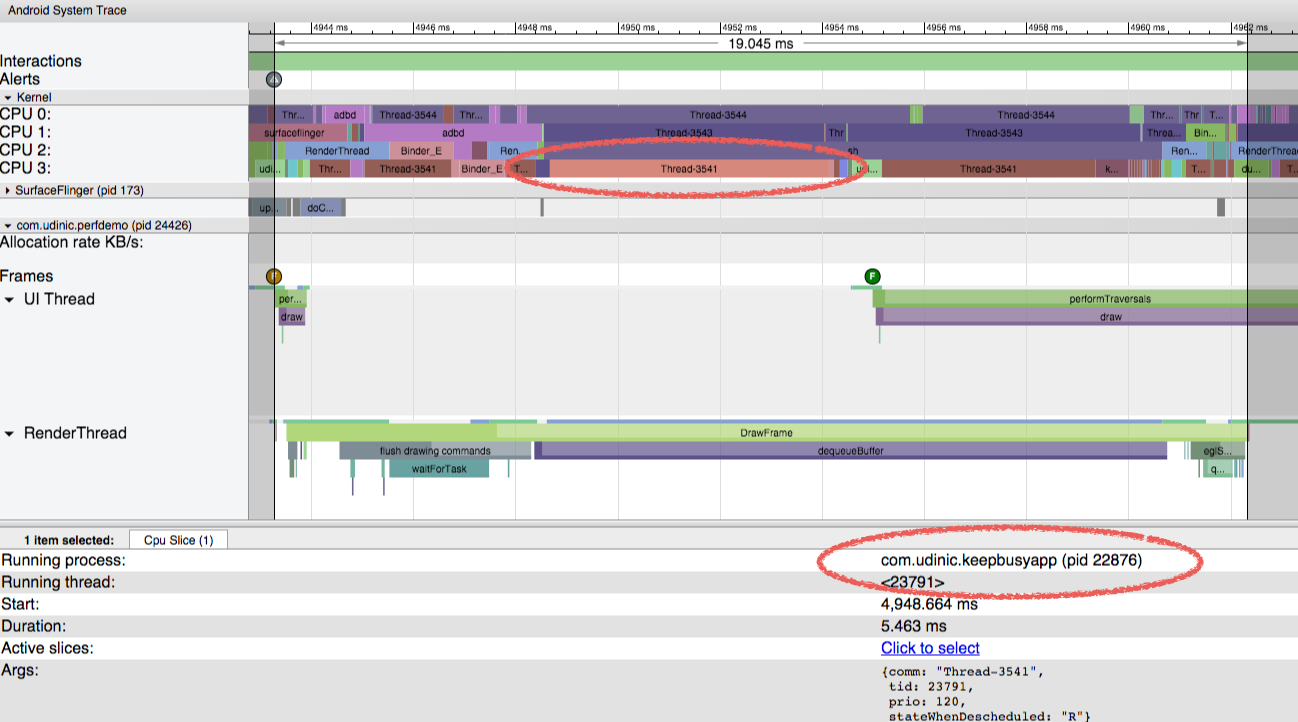Click the 'CPU 0:' row label

(x=26, y=114)
